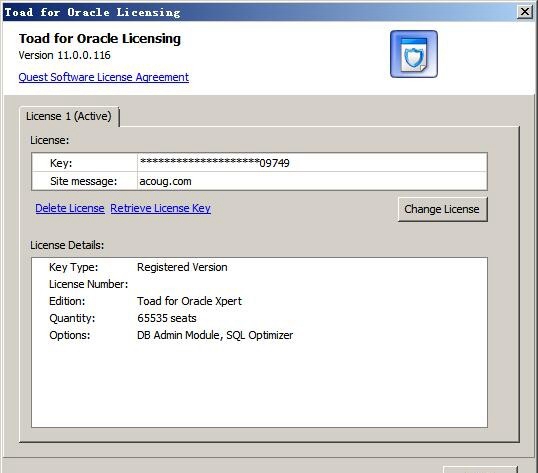Click the 'Registered Version' key type value
Image resolution: width=538 pixels, height=473 pixels.
tap(182, 267)
